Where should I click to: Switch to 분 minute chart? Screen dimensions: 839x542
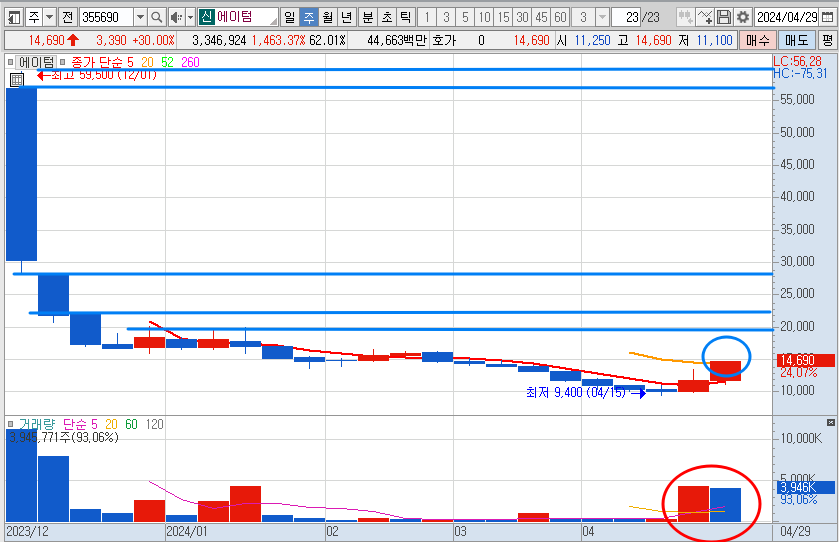click(x=368, y=18)
